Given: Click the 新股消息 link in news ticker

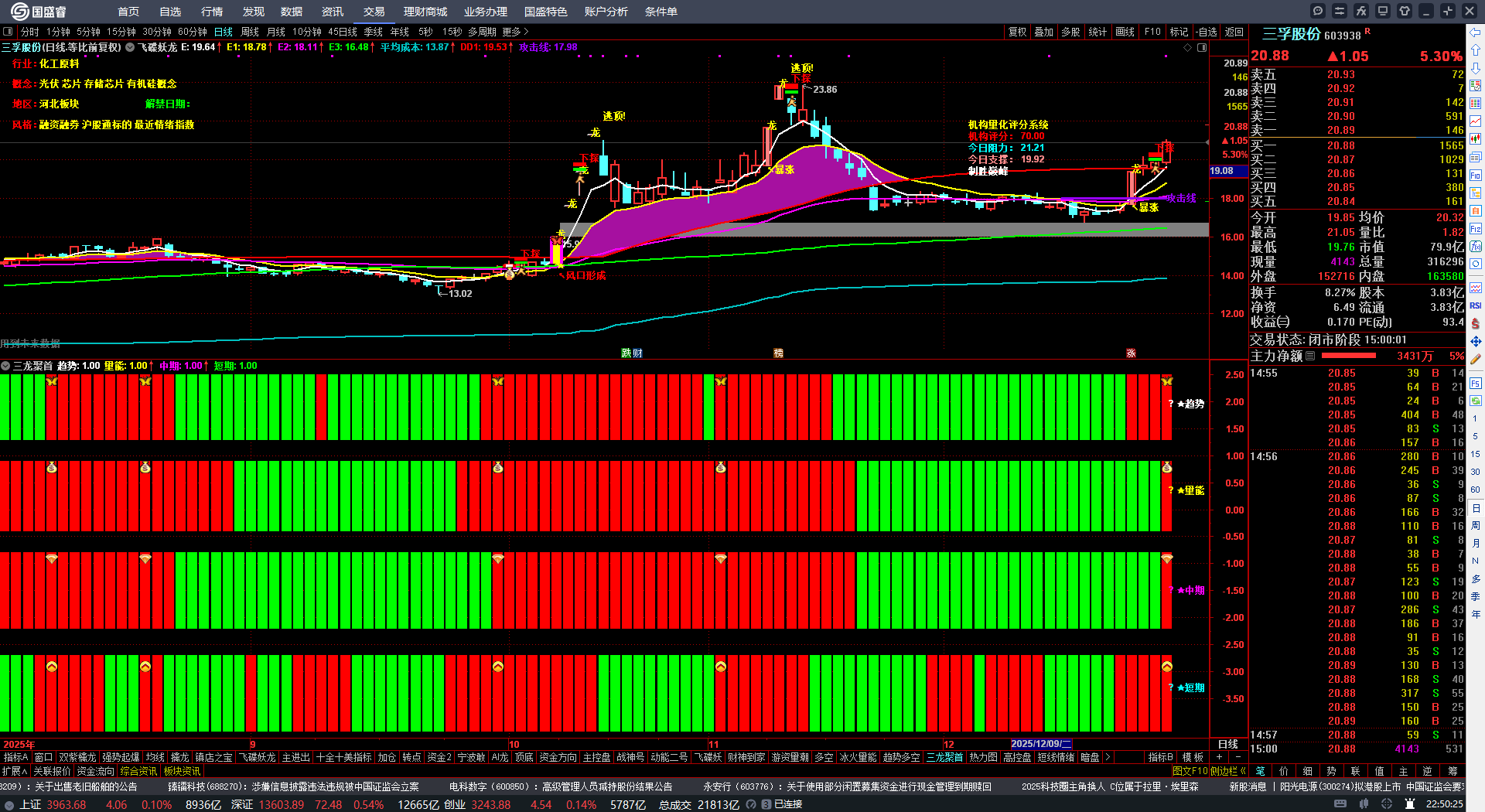Looking at the screenshot, I should click(x=1248, y=786).
